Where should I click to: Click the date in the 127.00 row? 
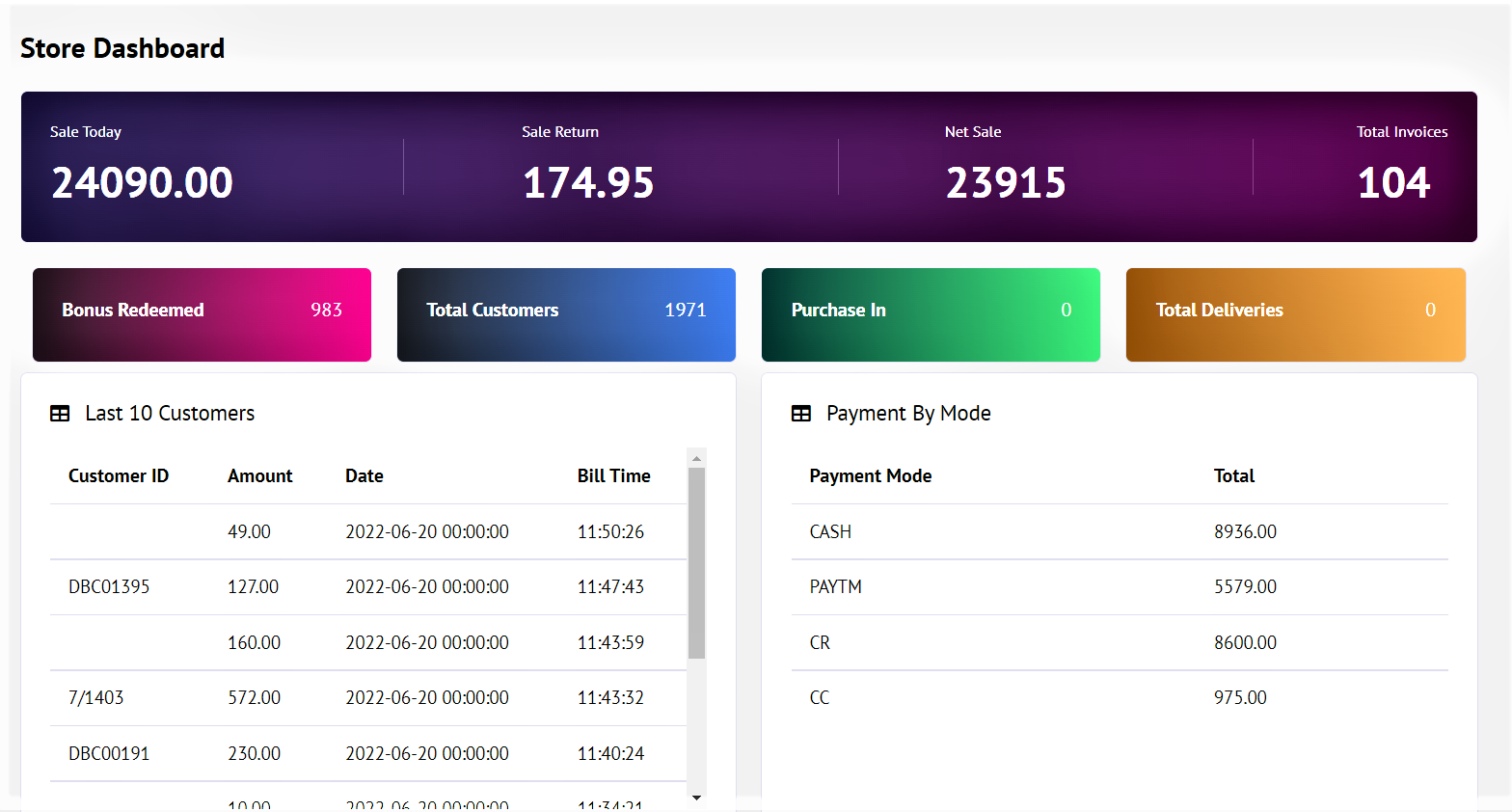[427, 586]
